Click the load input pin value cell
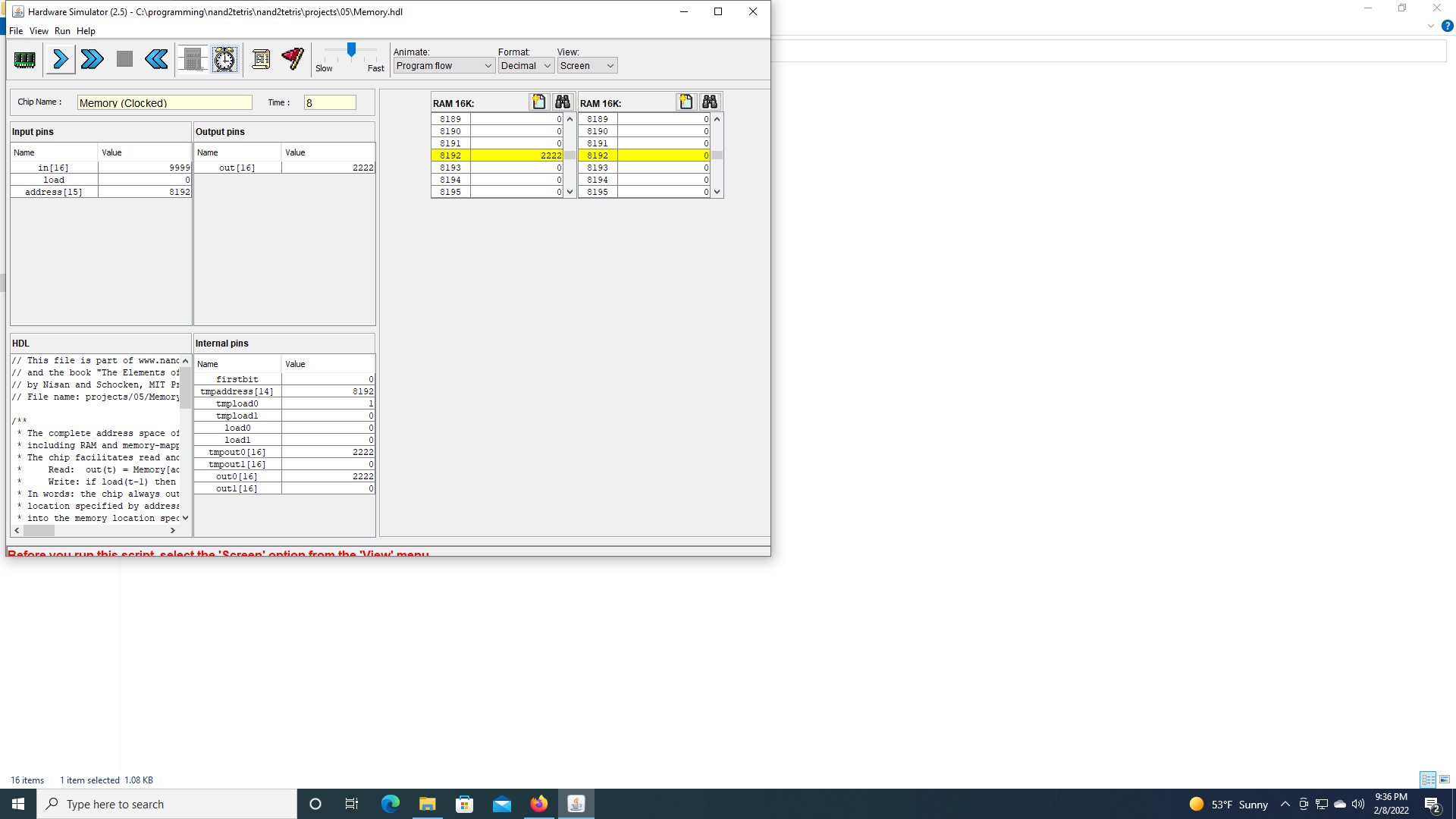Image resolution: width=1456 pixels, height=819 pixels. (x=144, y=180)
